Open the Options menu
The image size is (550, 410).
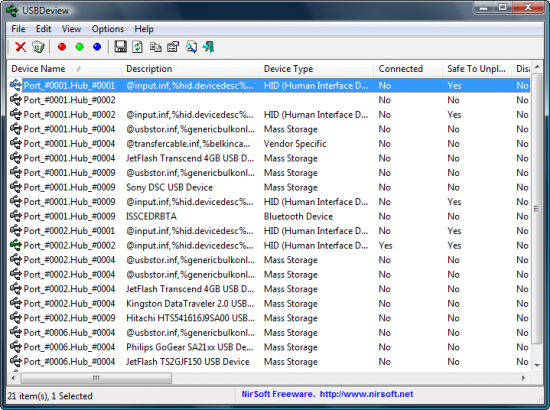108,29
